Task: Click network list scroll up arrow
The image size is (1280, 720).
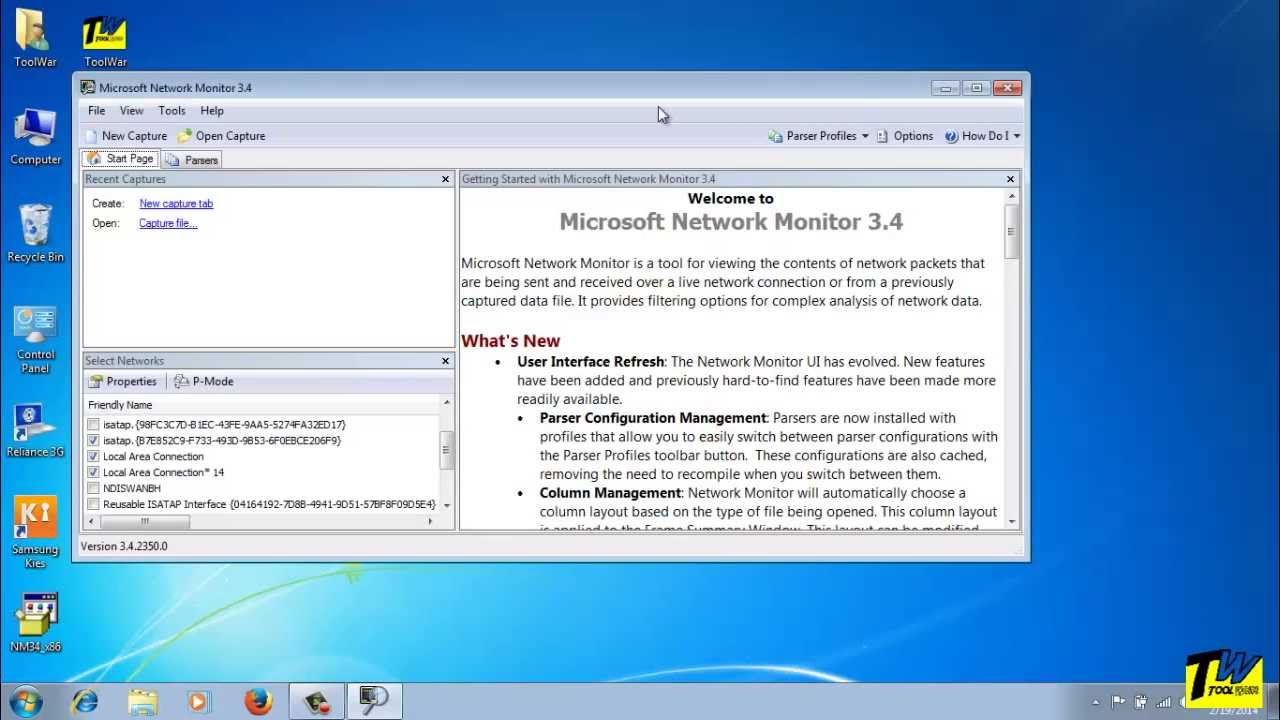Action: [447, 404]
